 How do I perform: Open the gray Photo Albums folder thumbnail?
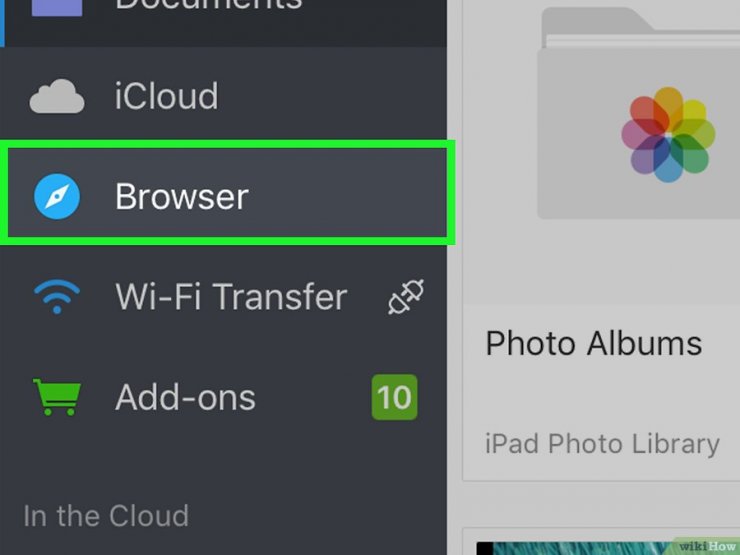(639, 113)
